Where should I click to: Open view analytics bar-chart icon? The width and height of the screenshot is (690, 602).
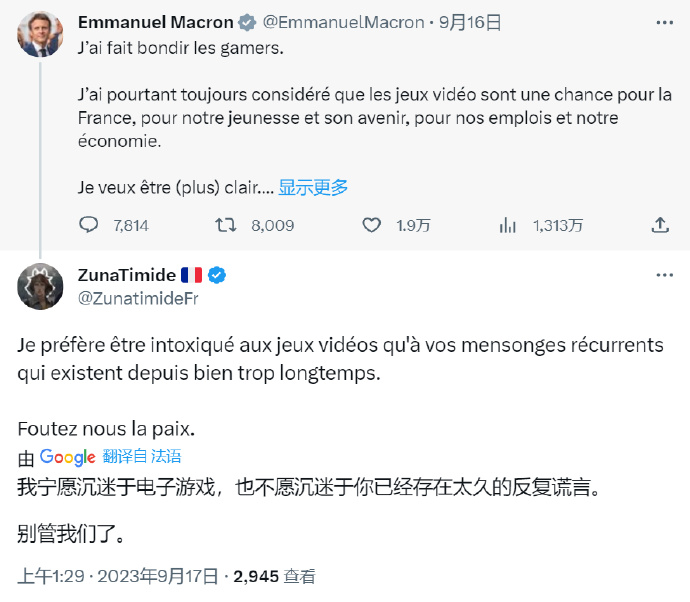point(508,225)
